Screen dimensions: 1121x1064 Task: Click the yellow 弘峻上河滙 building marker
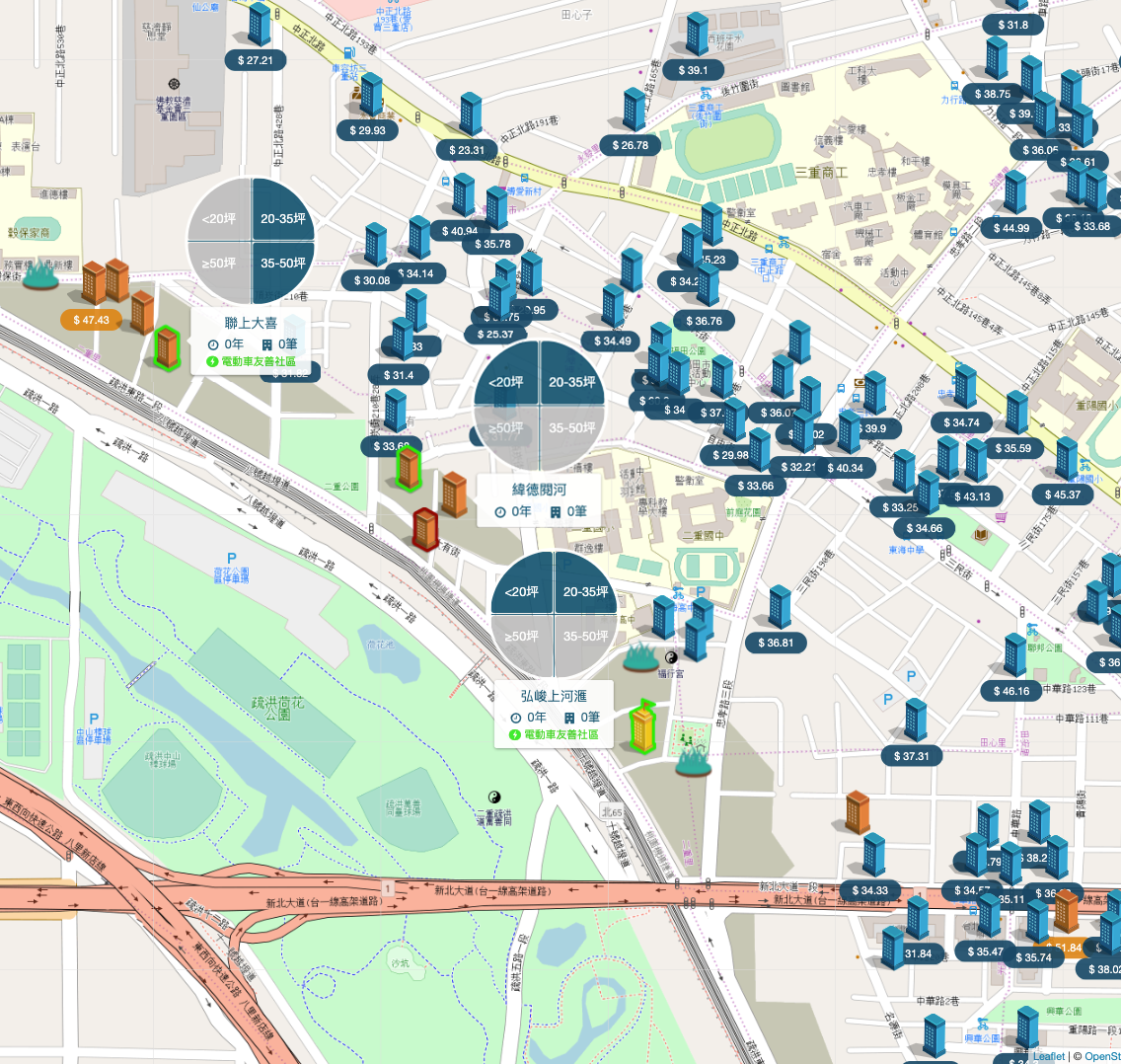point(642,726)
